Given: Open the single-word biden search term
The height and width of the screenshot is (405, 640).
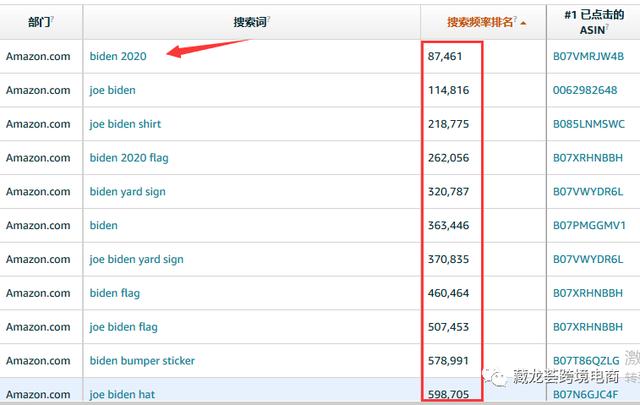Looking at the screenshot, I should coord(104,225).
